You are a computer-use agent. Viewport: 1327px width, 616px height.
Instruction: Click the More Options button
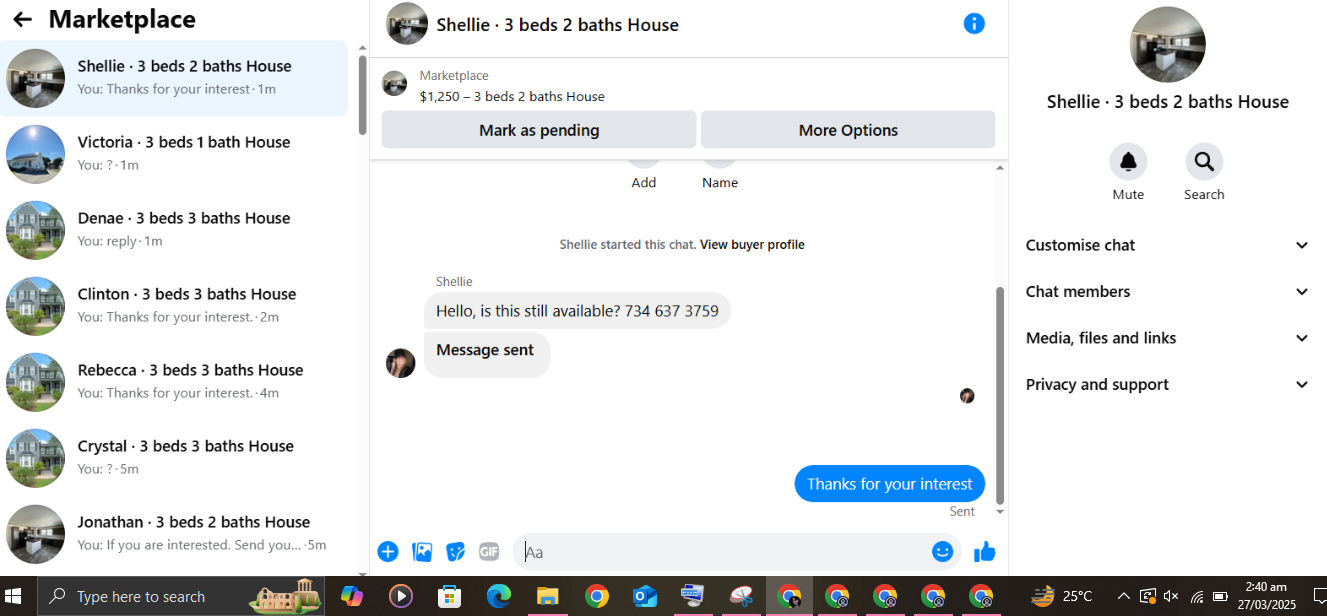[x=848, y=130]
